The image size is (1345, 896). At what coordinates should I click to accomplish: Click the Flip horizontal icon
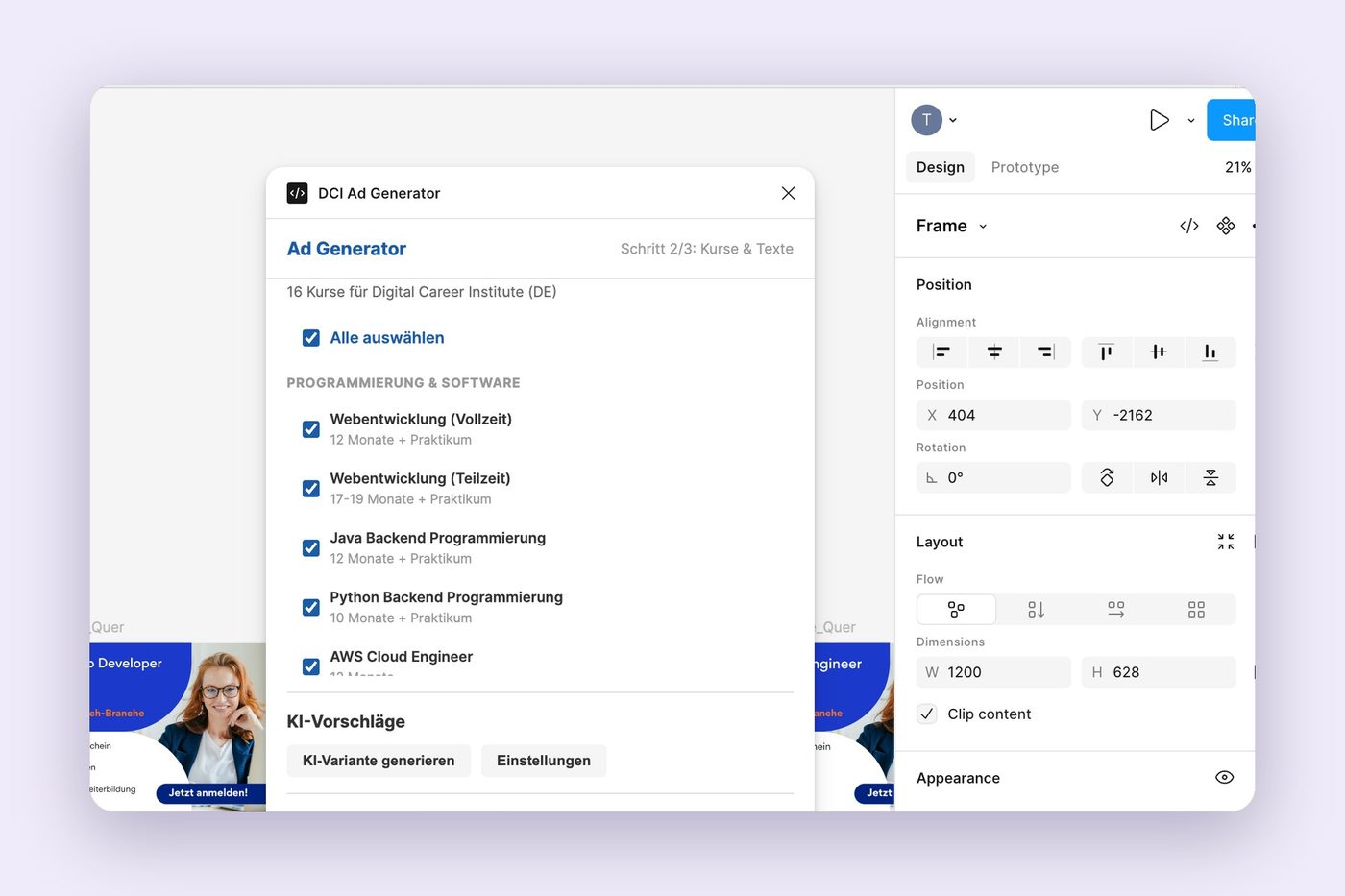coord(1159,477)
